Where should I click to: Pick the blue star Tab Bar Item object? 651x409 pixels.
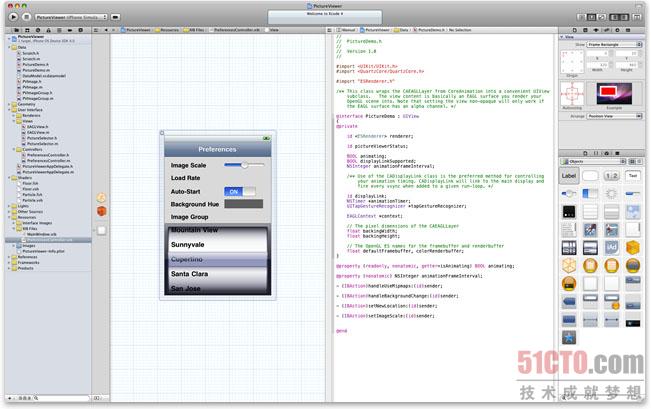568,338
